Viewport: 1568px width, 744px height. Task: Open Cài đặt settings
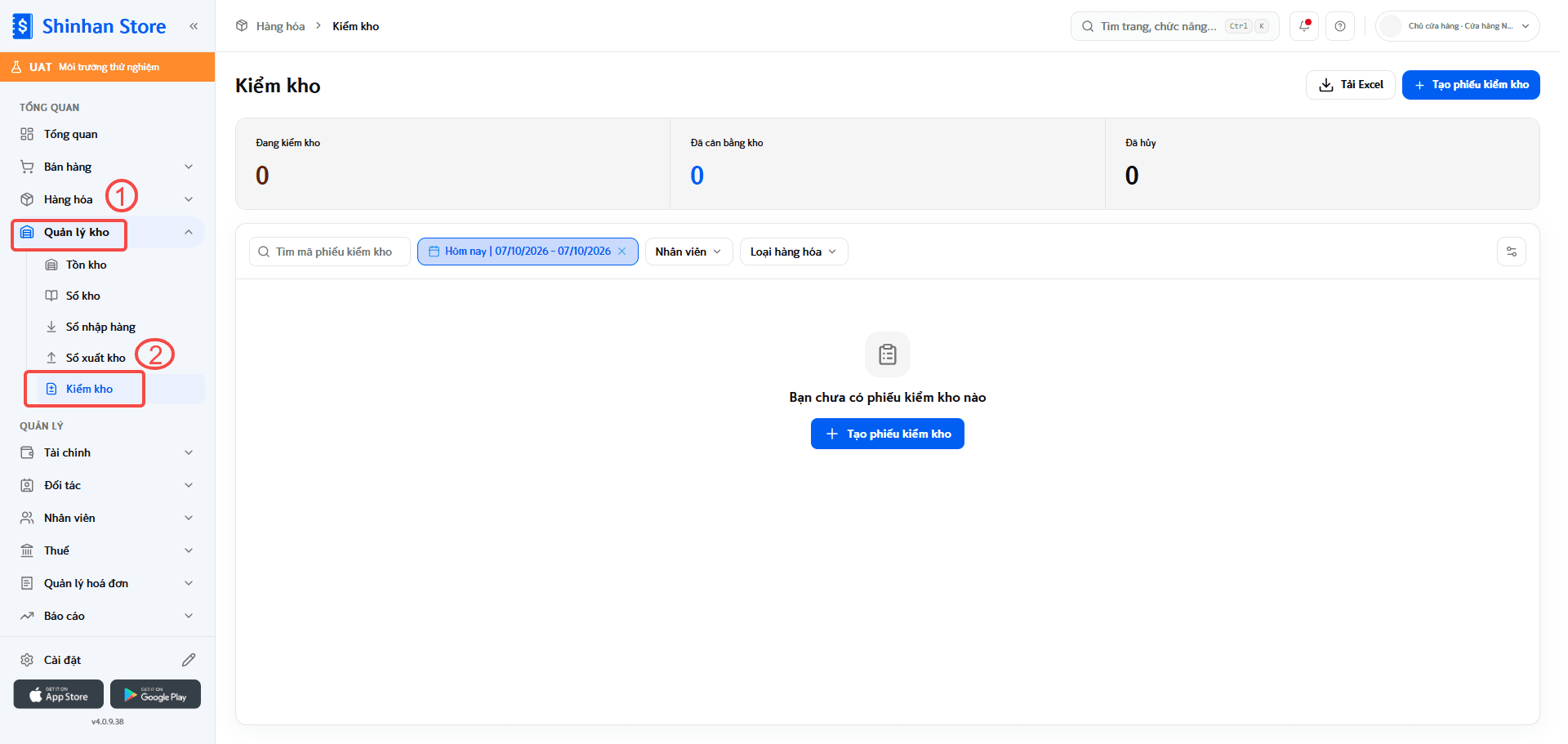point(62,660)
